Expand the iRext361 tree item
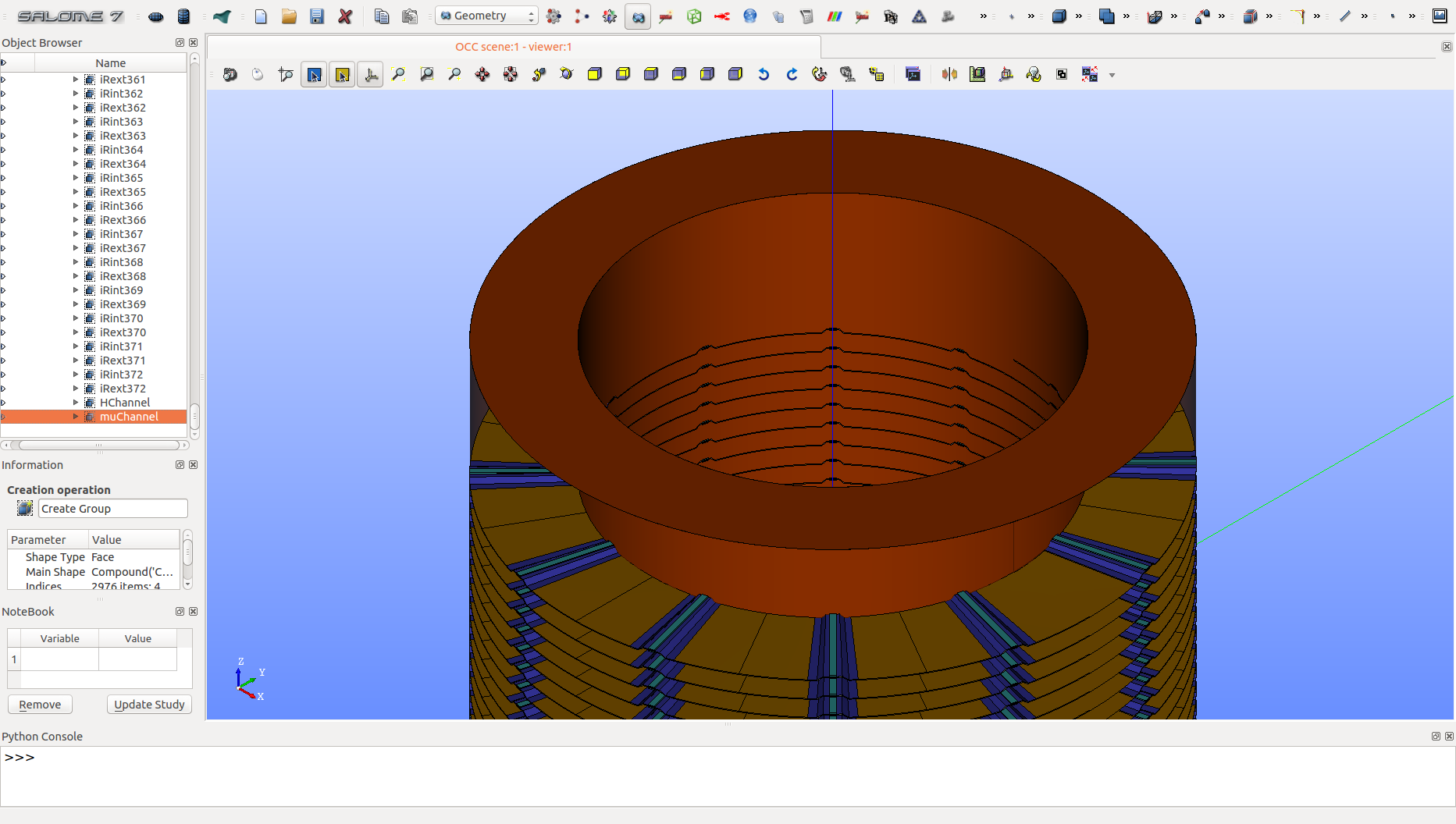The width and height of the screenshot is (1456, 824). [x=76, y=80]
